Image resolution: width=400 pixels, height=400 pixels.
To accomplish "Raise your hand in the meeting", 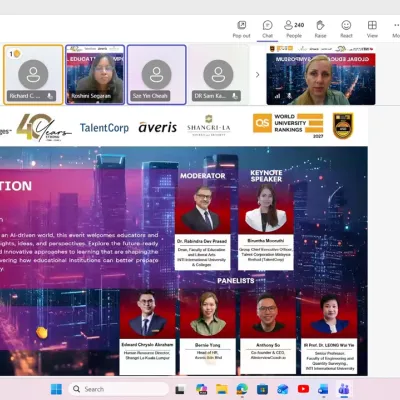I will coord(320,29).
